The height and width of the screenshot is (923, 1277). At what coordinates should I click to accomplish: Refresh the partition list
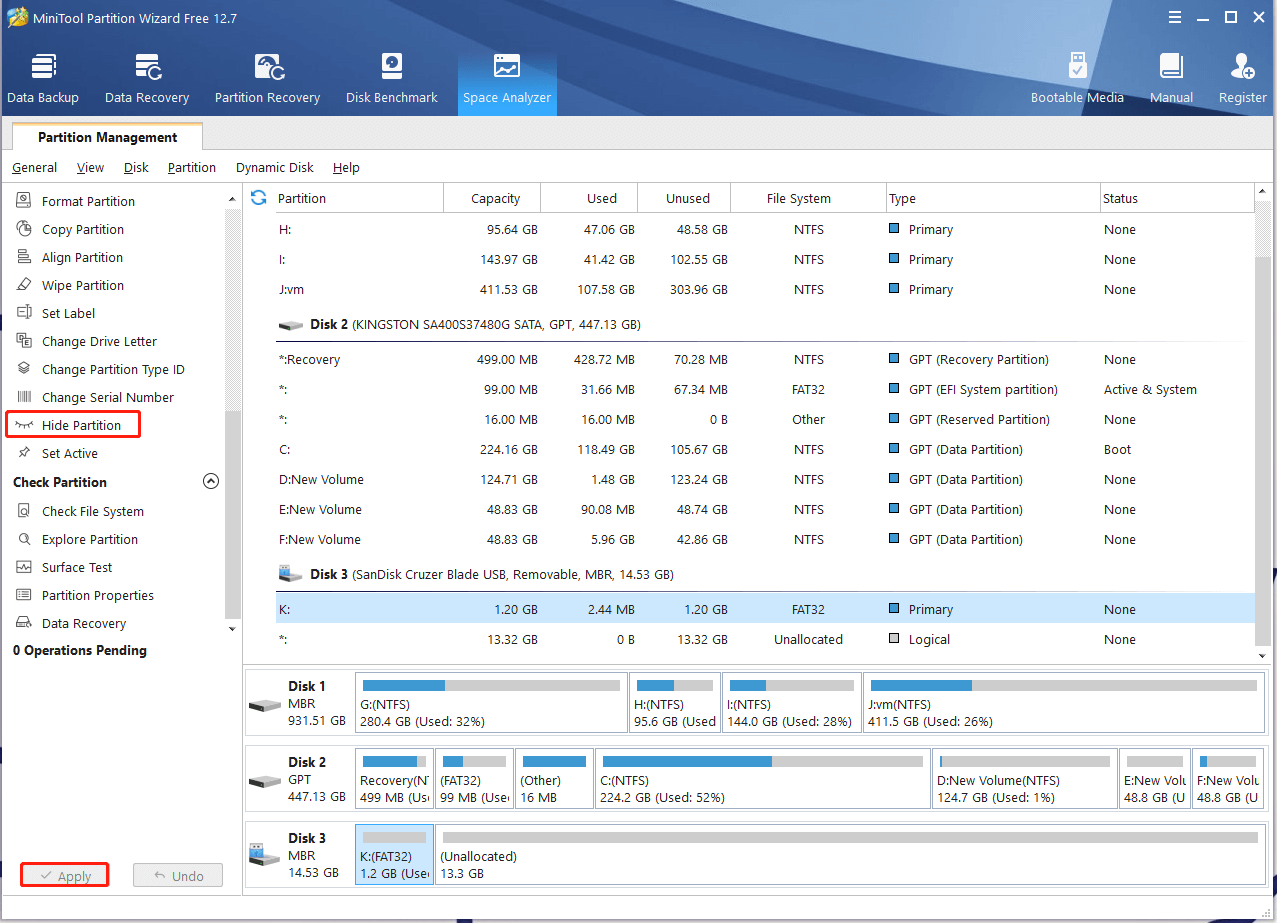[259, 198]
